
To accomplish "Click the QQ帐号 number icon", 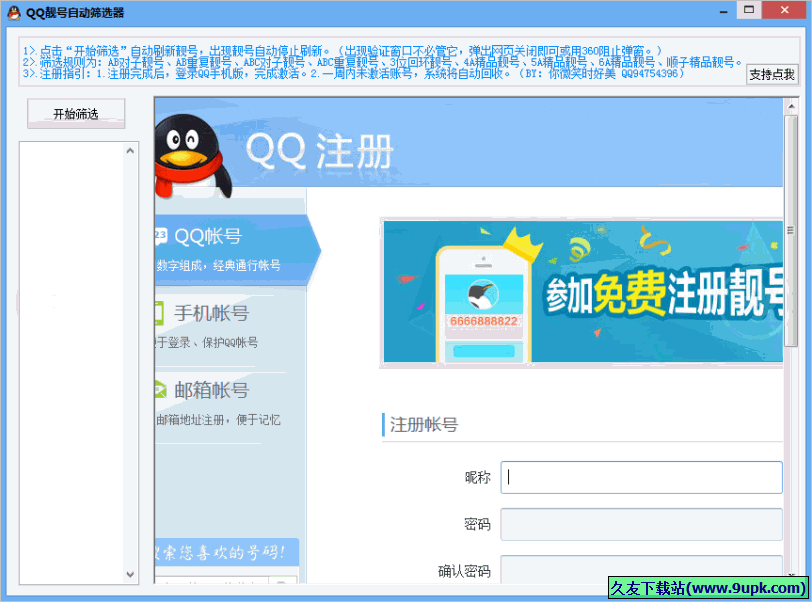I will point(161,236).
